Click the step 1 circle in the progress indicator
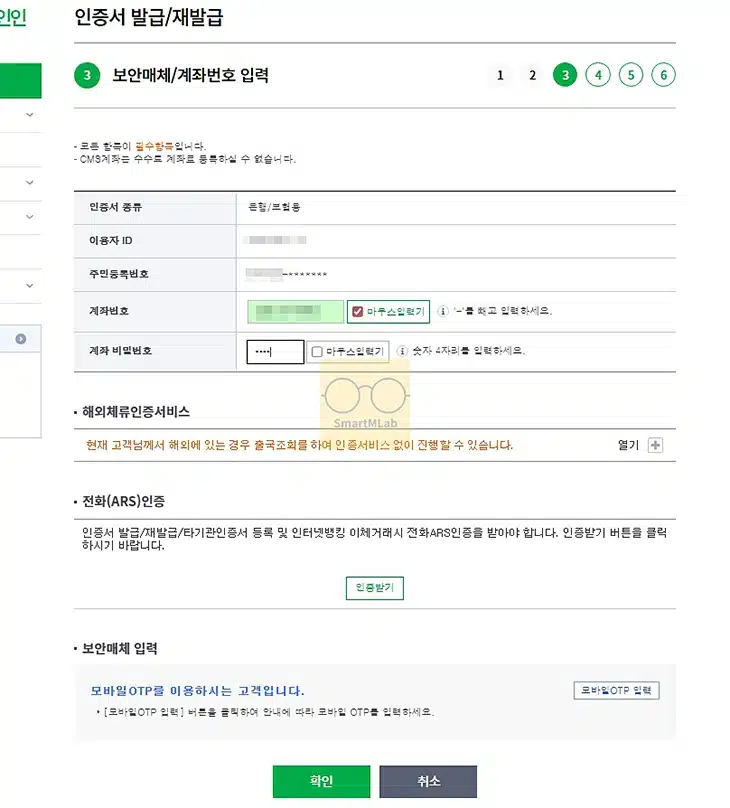Image resolution: width=730 pixels, height=808 pixels. [499, 75]
